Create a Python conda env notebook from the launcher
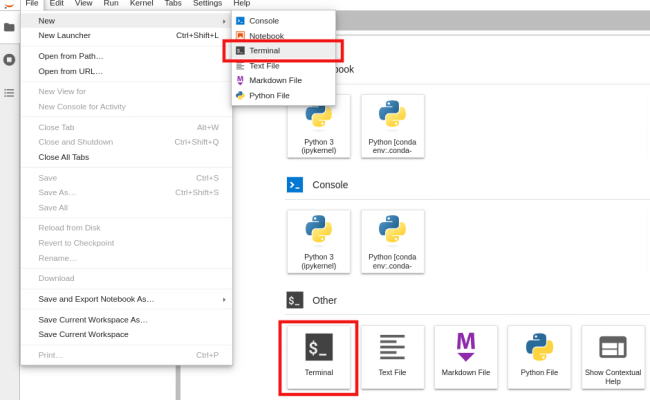650x400 pixels. point(392,126)
